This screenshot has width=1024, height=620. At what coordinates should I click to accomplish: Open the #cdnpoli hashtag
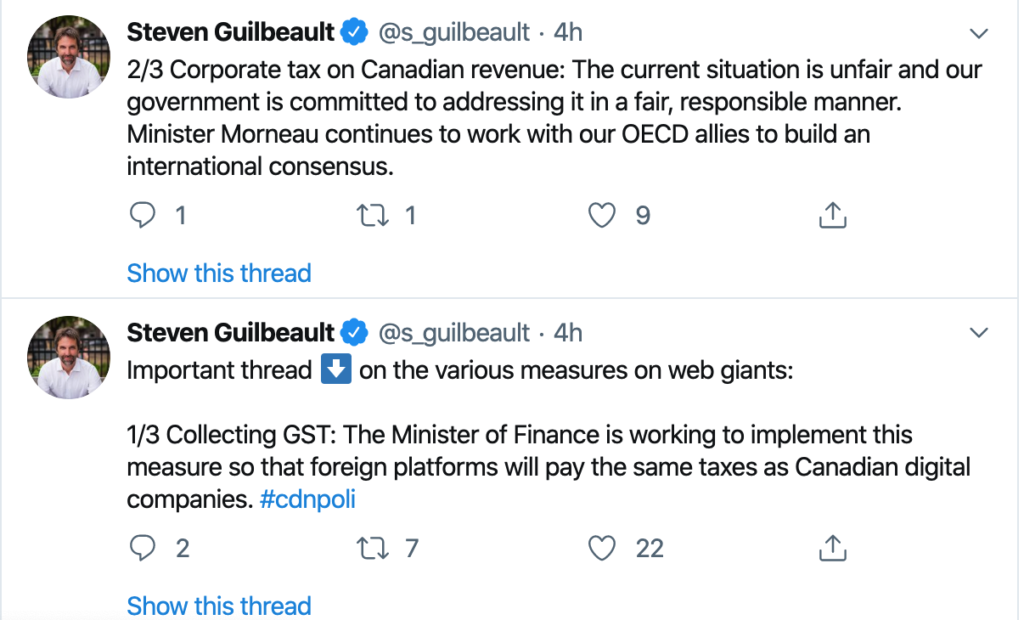click(x=308, y=499)
